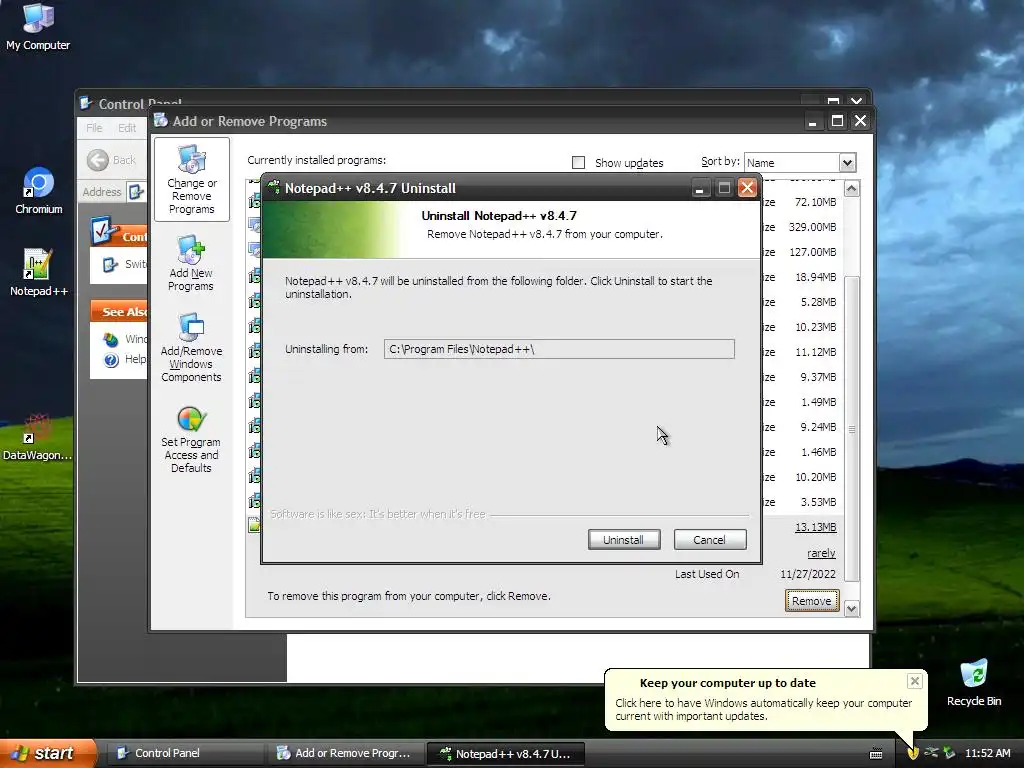Click the Address bar icon in Control Panel
The width and height of the screenshot is (1024, 768).
[x=135, y=191]
